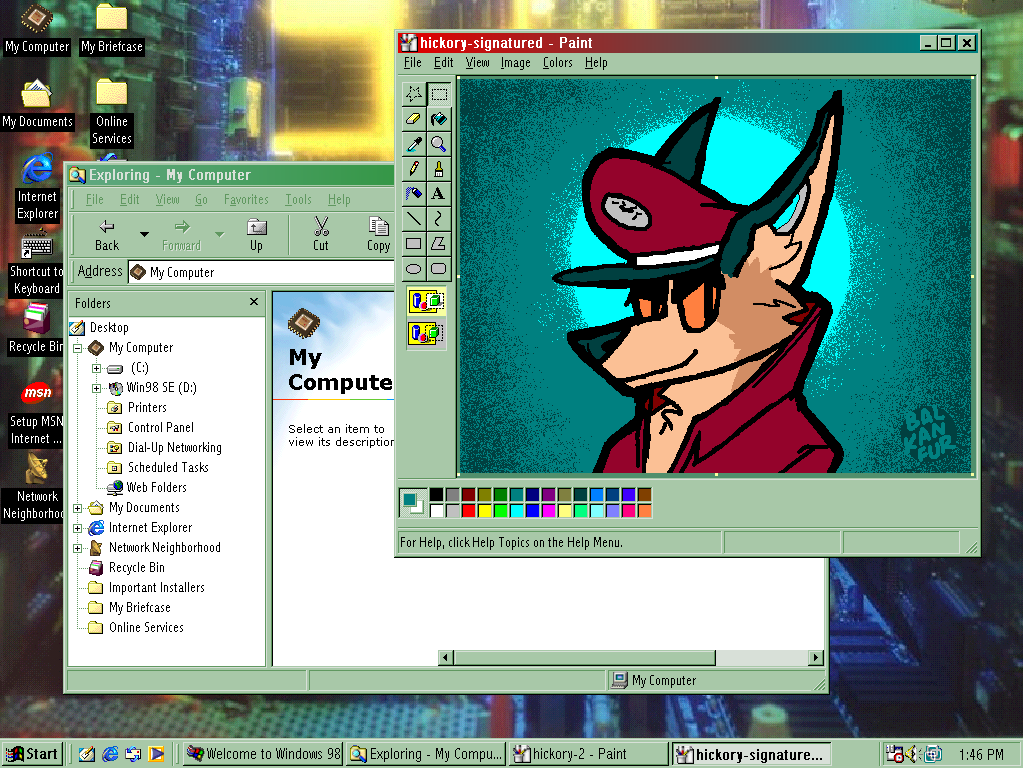The width and height of the screenshot is (1023, 768).
Task: Close the Folders pane in Explorer
Action: click(254, 302)
